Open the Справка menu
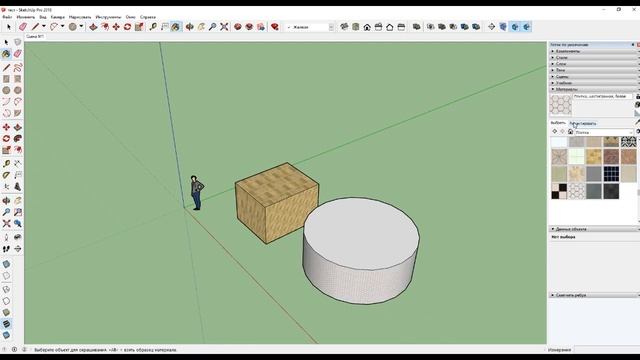The image size is (640, 360). (148, 17)
